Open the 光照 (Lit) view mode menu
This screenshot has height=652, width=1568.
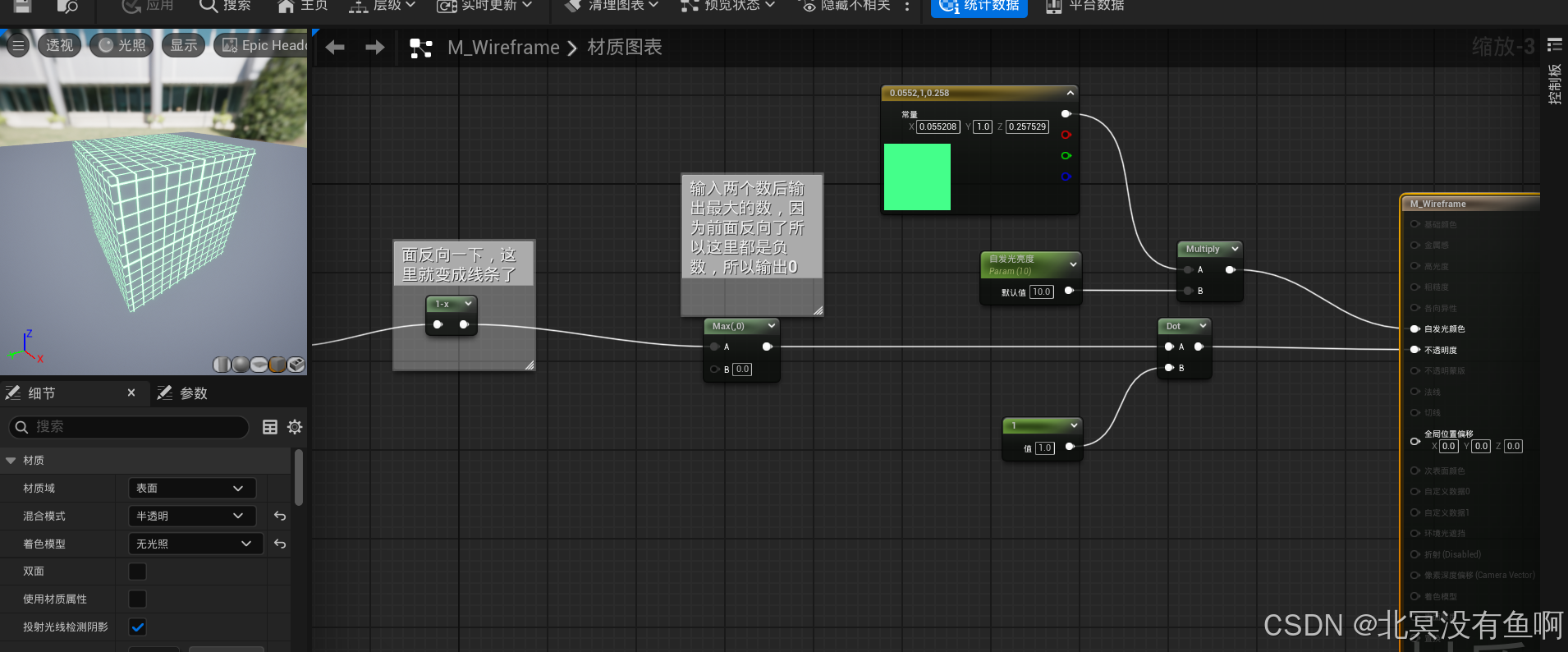[122, 45]
